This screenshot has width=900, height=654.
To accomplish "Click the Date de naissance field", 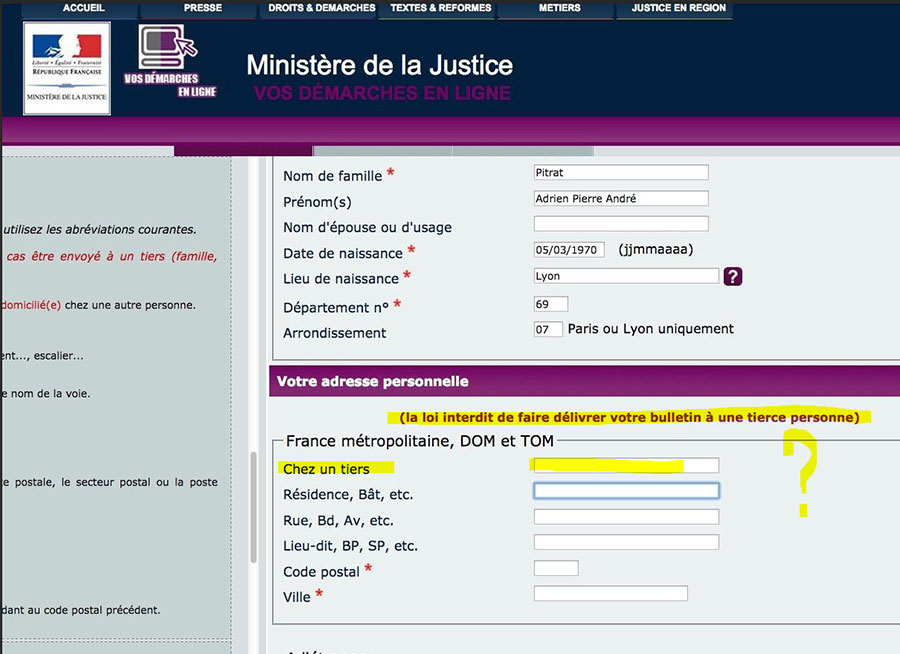I will click(569, 250).
